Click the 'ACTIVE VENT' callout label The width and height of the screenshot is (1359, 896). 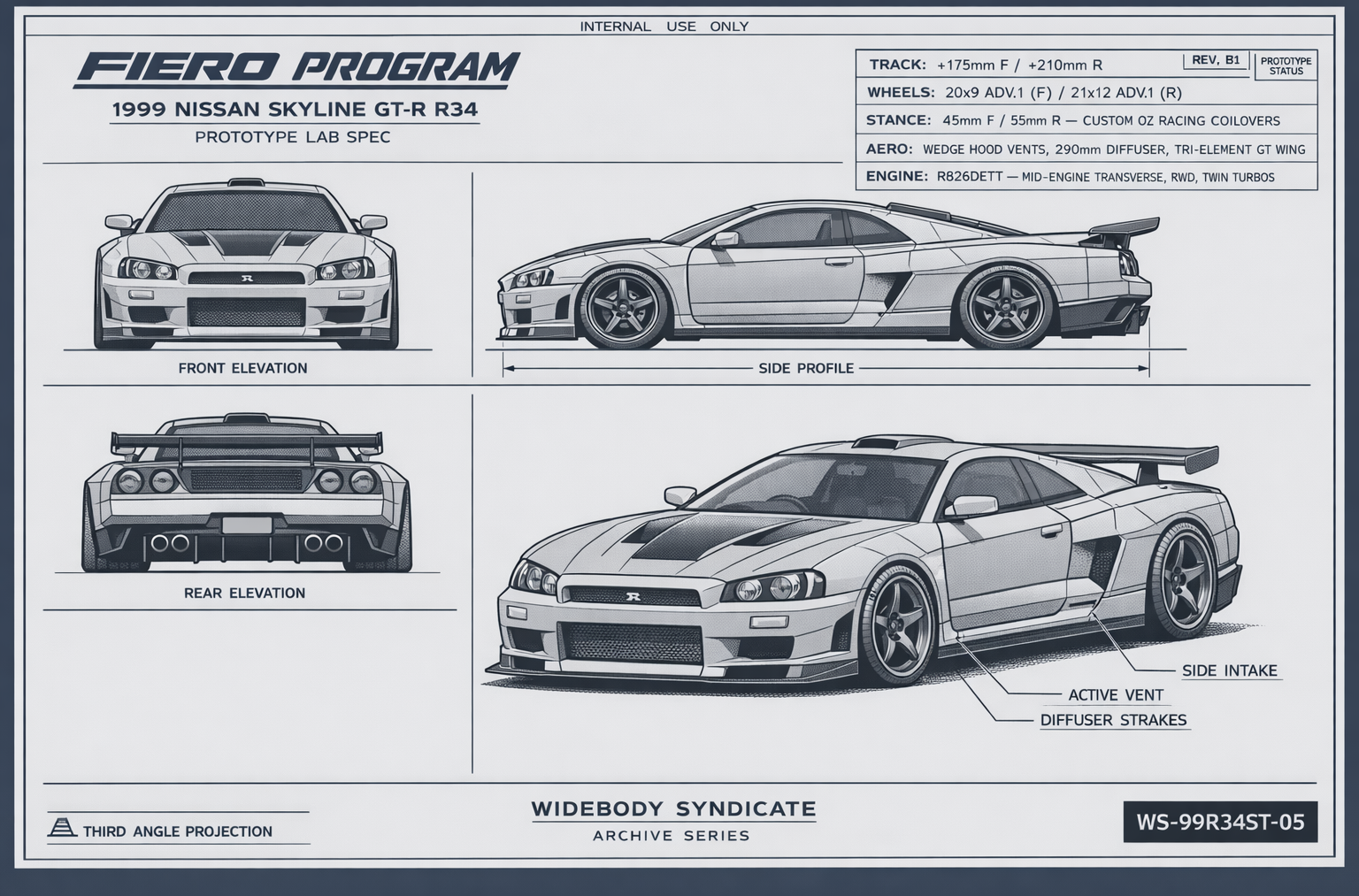pyautogui.click(x=1116, y=695)
